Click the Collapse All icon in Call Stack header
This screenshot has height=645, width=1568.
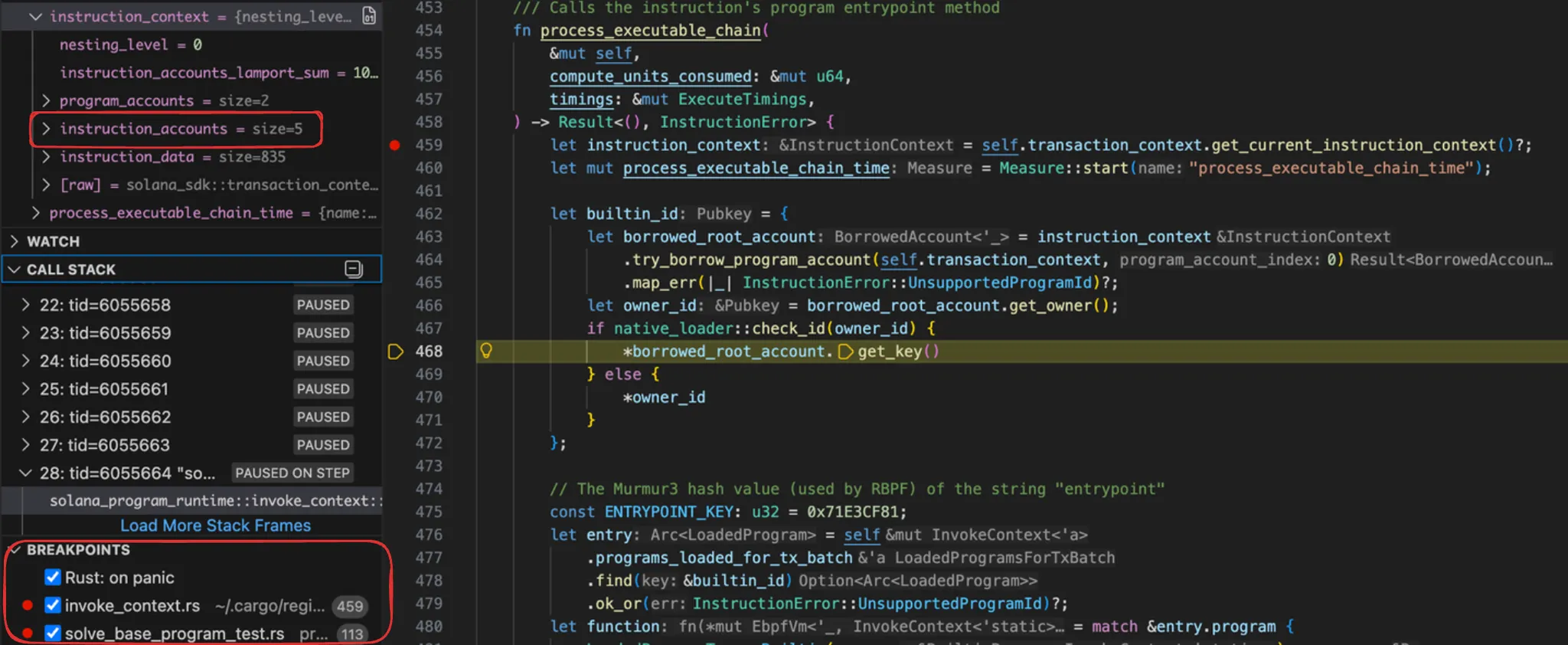[353, 269]
